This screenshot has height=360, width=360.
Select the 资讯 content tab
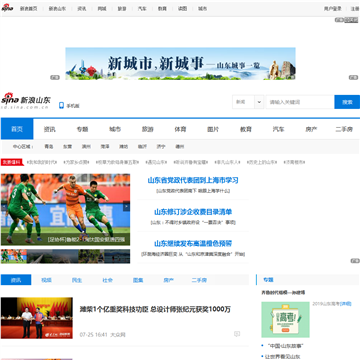pos(16,280)
